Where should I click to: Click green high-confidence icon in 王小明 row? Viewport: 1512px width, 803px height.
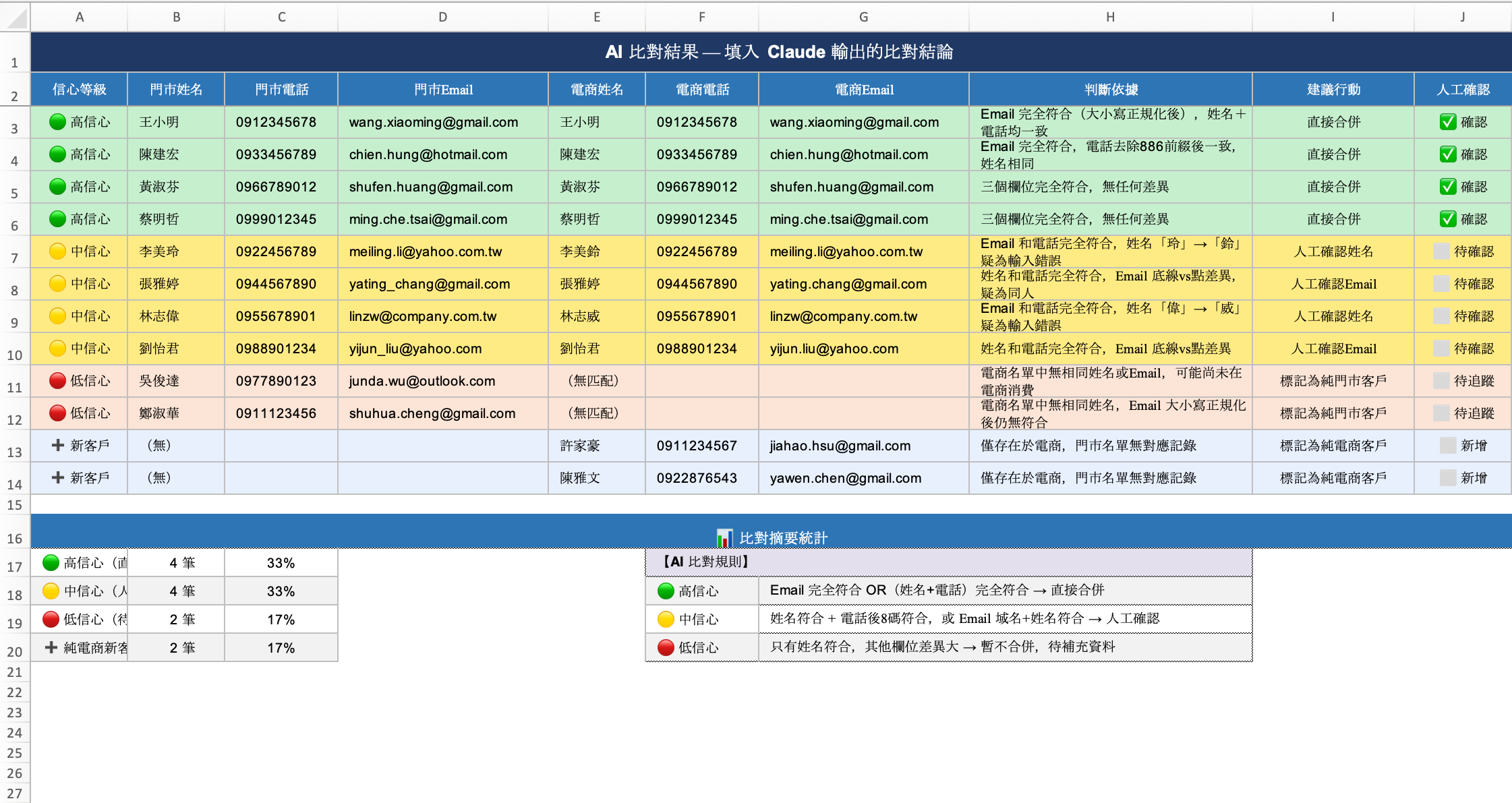pyautogui.click(x=58, y=122)
